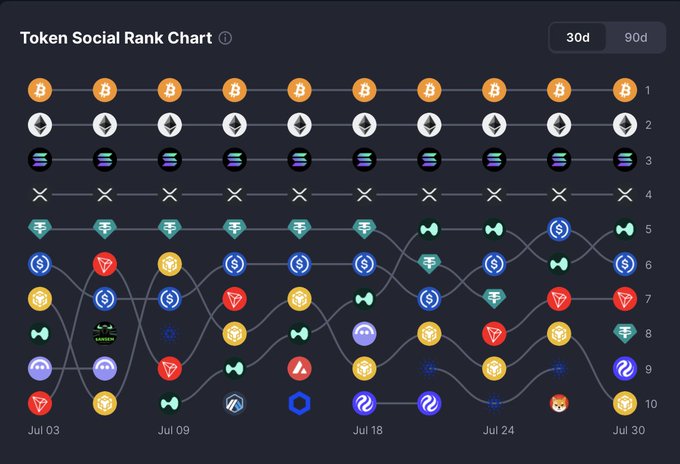Viewport: 680px width, 464px height.
Task: Click the blue Chainlink hexagon icon
Action: point(299,404)
